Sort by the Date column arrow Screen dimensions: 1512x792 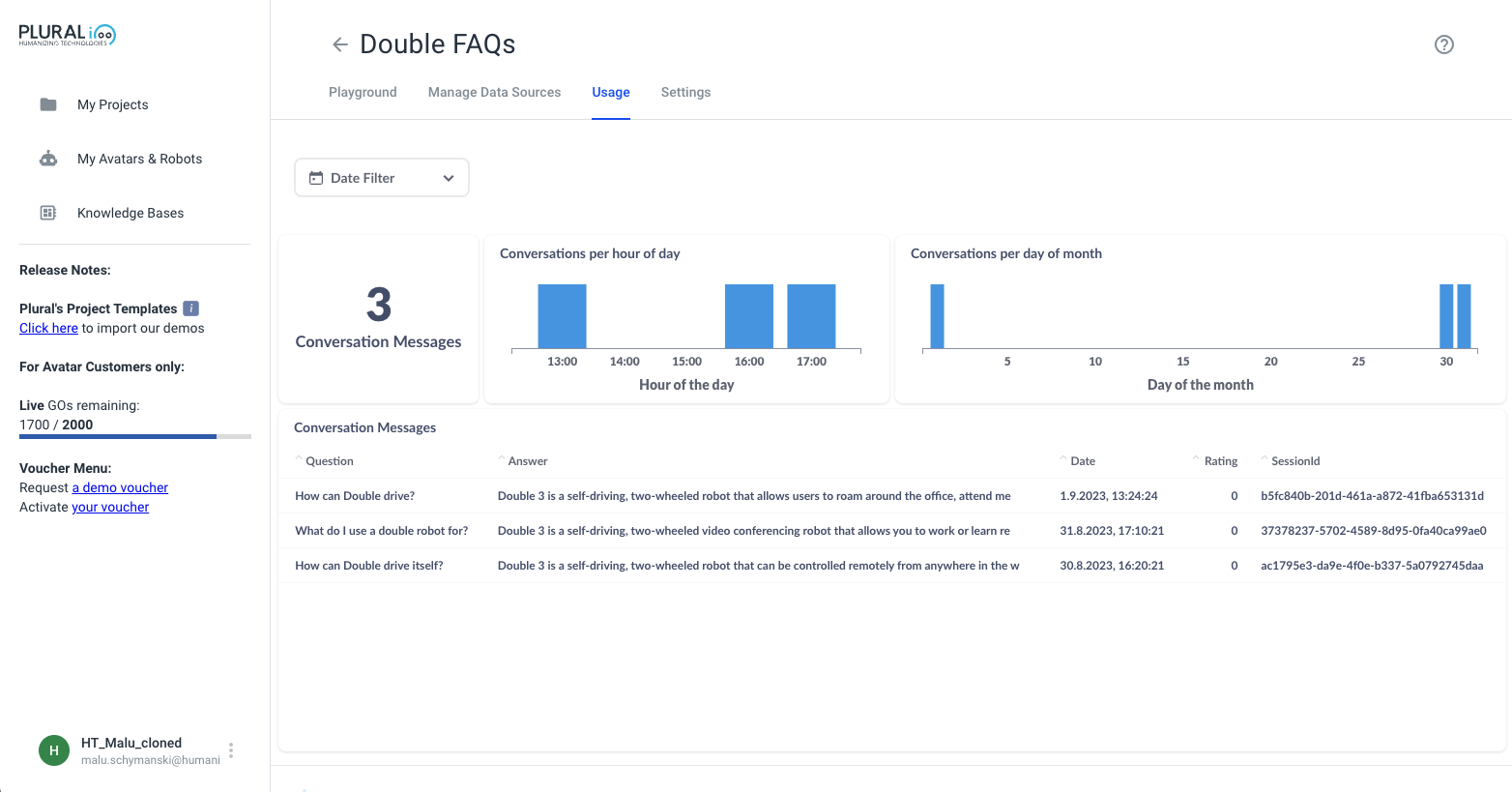1063,459
